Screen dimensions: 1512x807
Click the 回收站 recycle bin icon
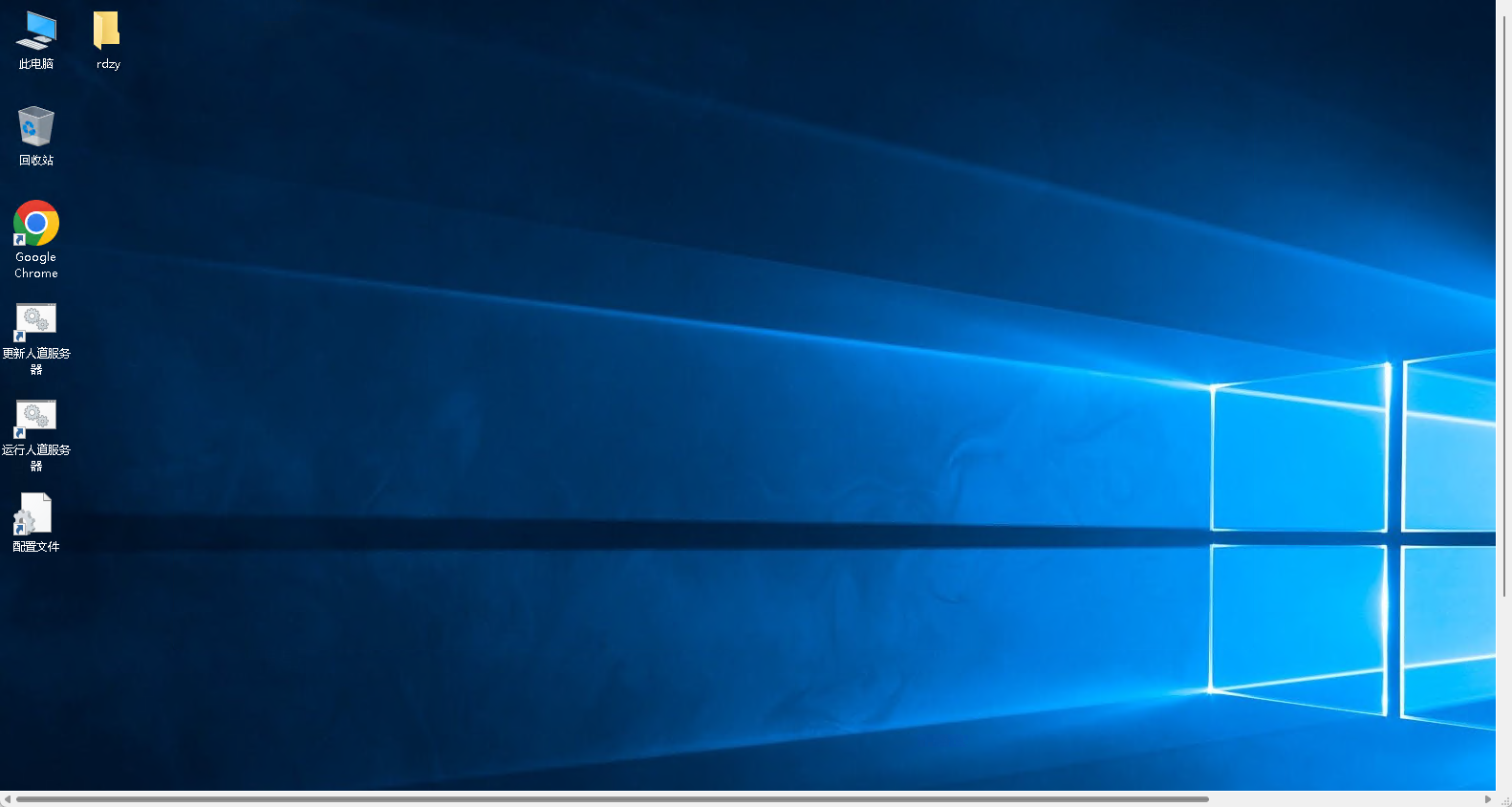36,126
